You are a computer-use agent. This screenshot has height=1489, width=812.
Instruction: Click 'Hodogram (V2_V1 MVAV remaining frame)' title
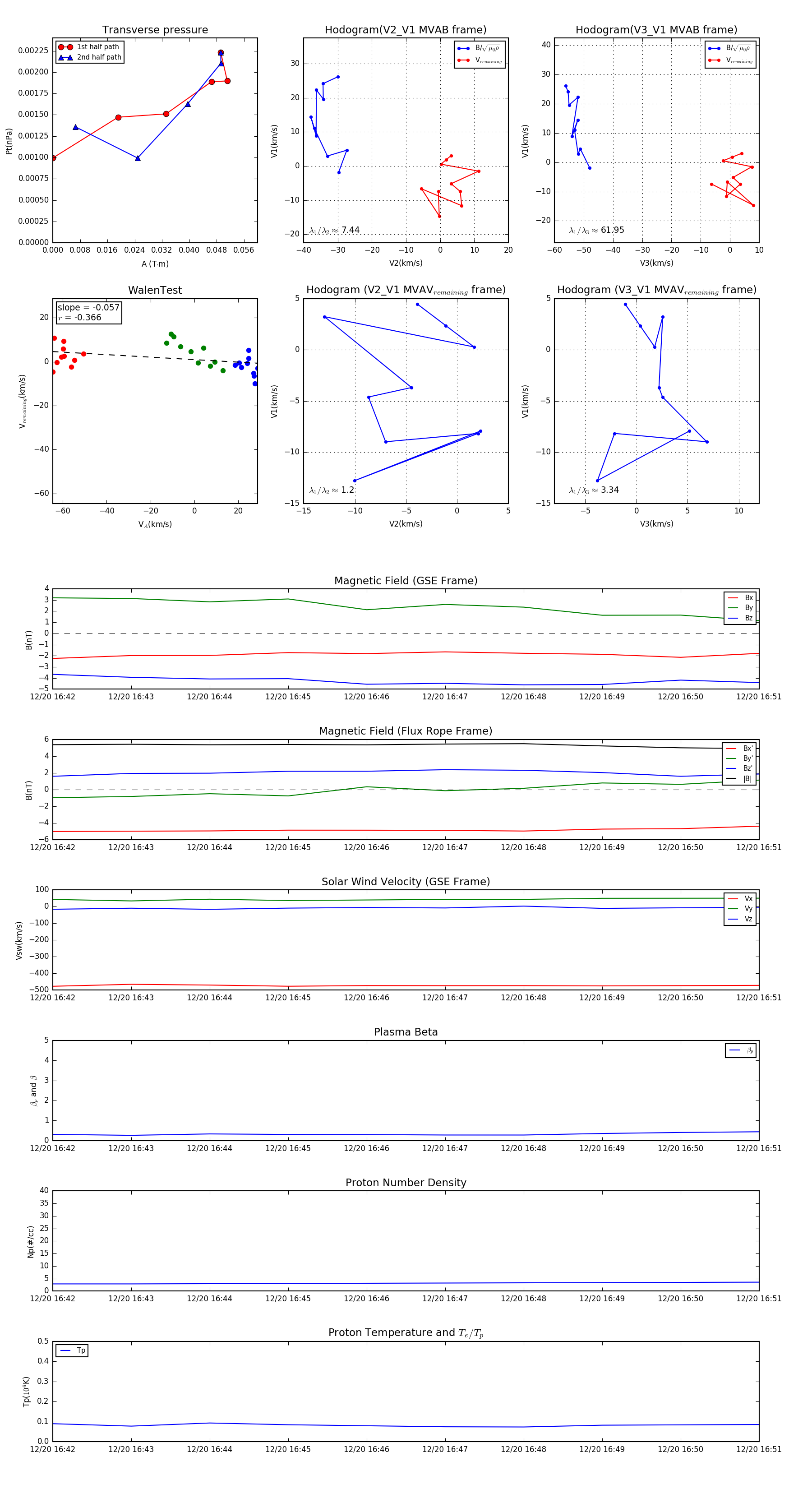[406, 290]
